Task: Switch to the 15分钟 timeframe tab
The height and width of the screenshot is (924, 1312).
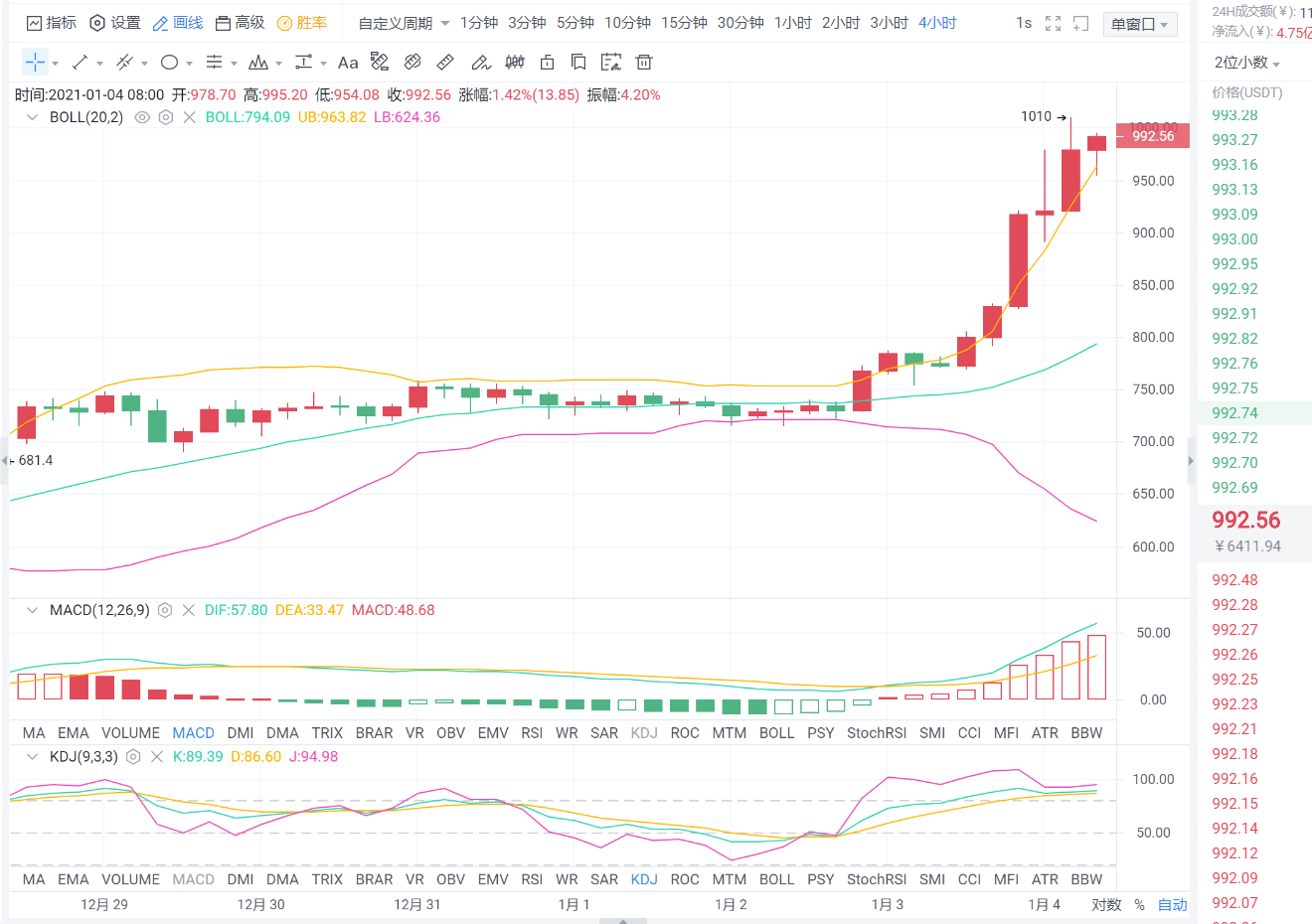Action: point(682,22)
